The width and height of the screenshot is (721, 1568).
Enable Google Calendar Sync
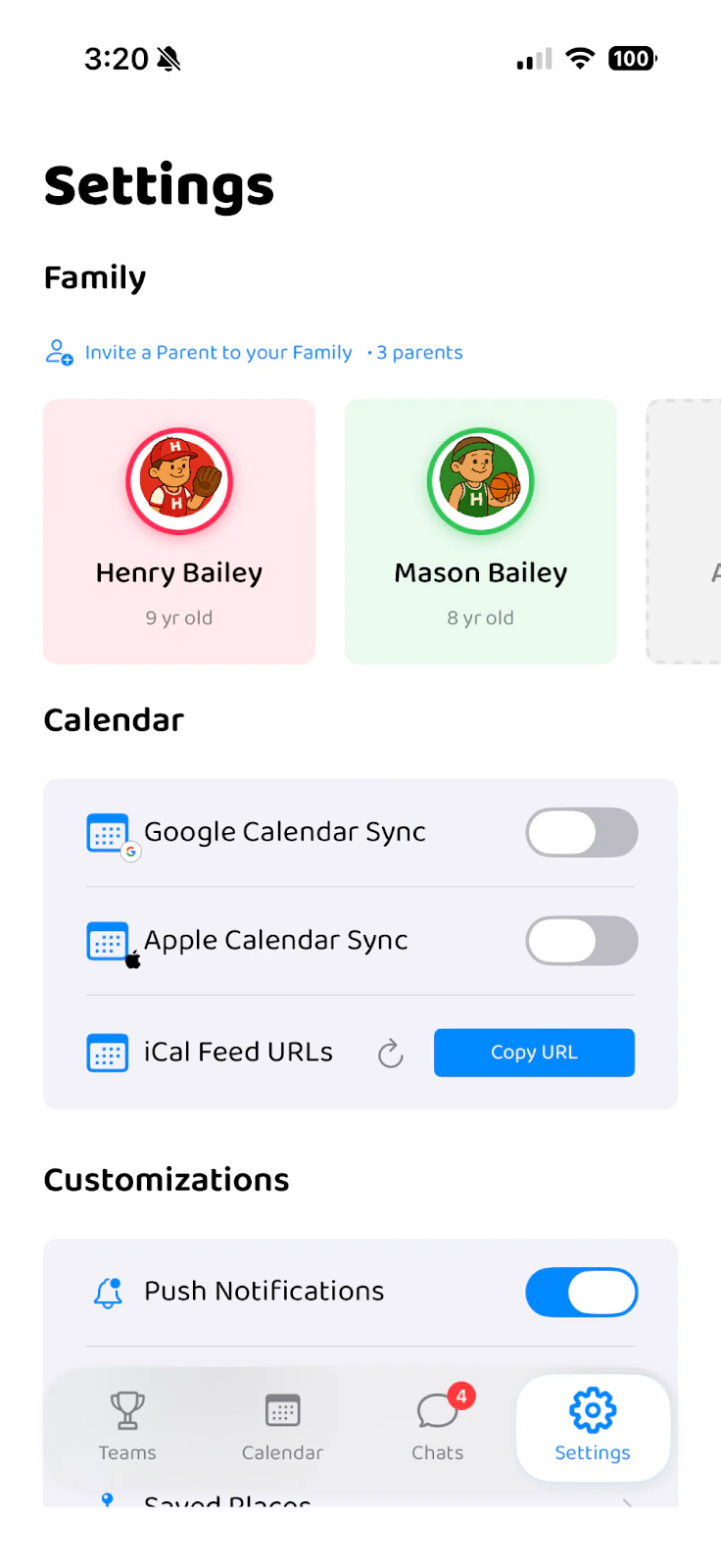click(581, 832)
